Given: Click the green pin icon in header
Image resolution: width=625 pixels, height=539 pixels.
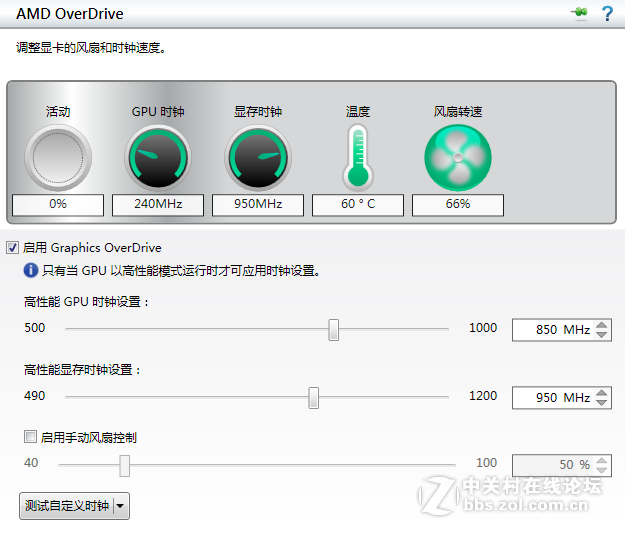Looking at the screenshot, I should (580, 13).
